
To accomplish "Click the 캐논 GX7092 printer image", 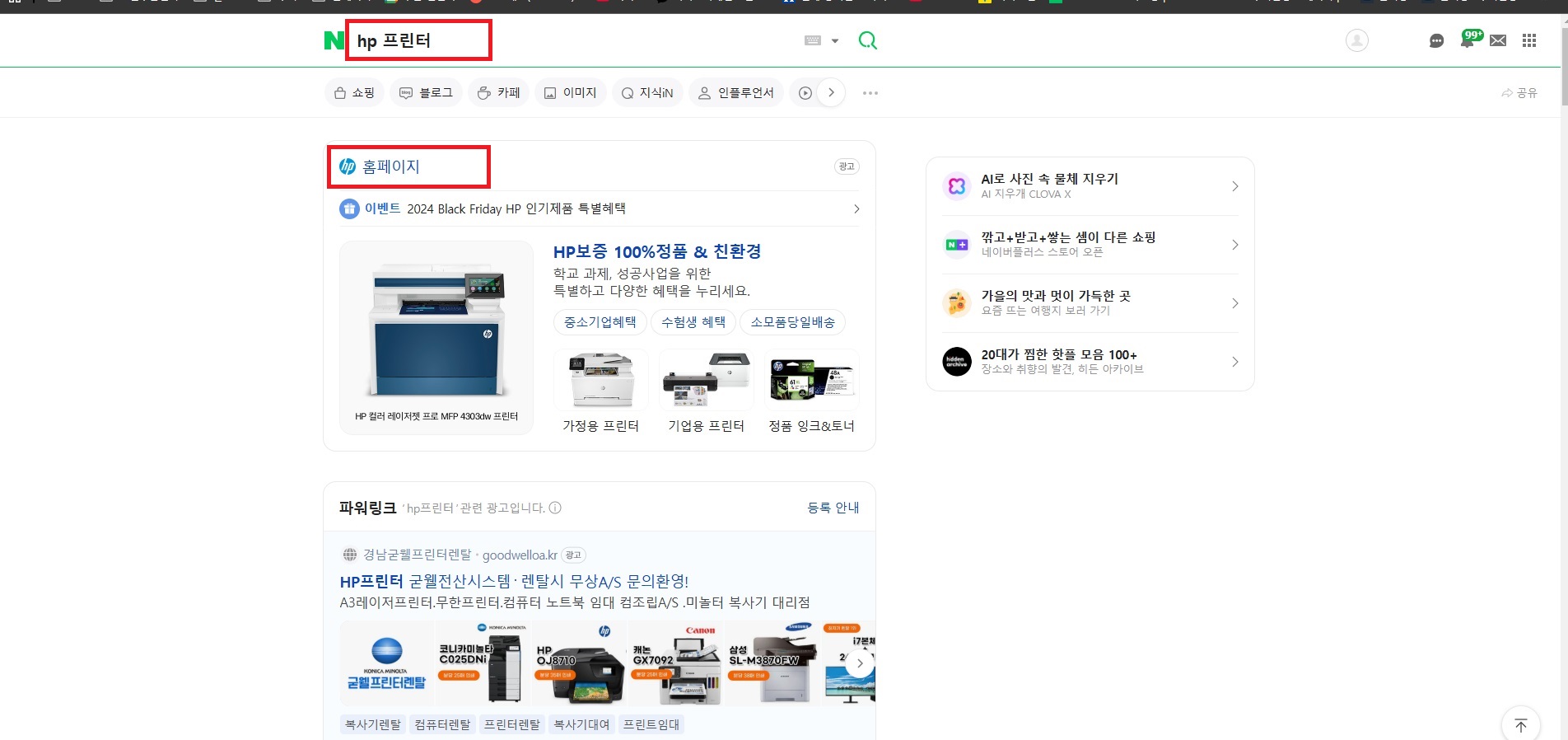I will point(677,663).
